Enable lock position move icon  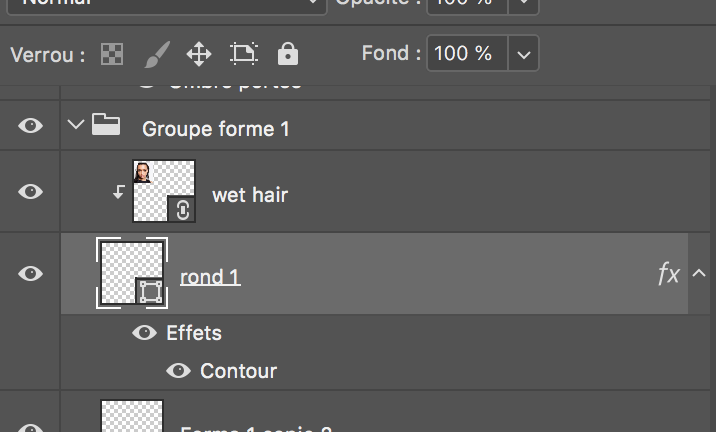199,54
